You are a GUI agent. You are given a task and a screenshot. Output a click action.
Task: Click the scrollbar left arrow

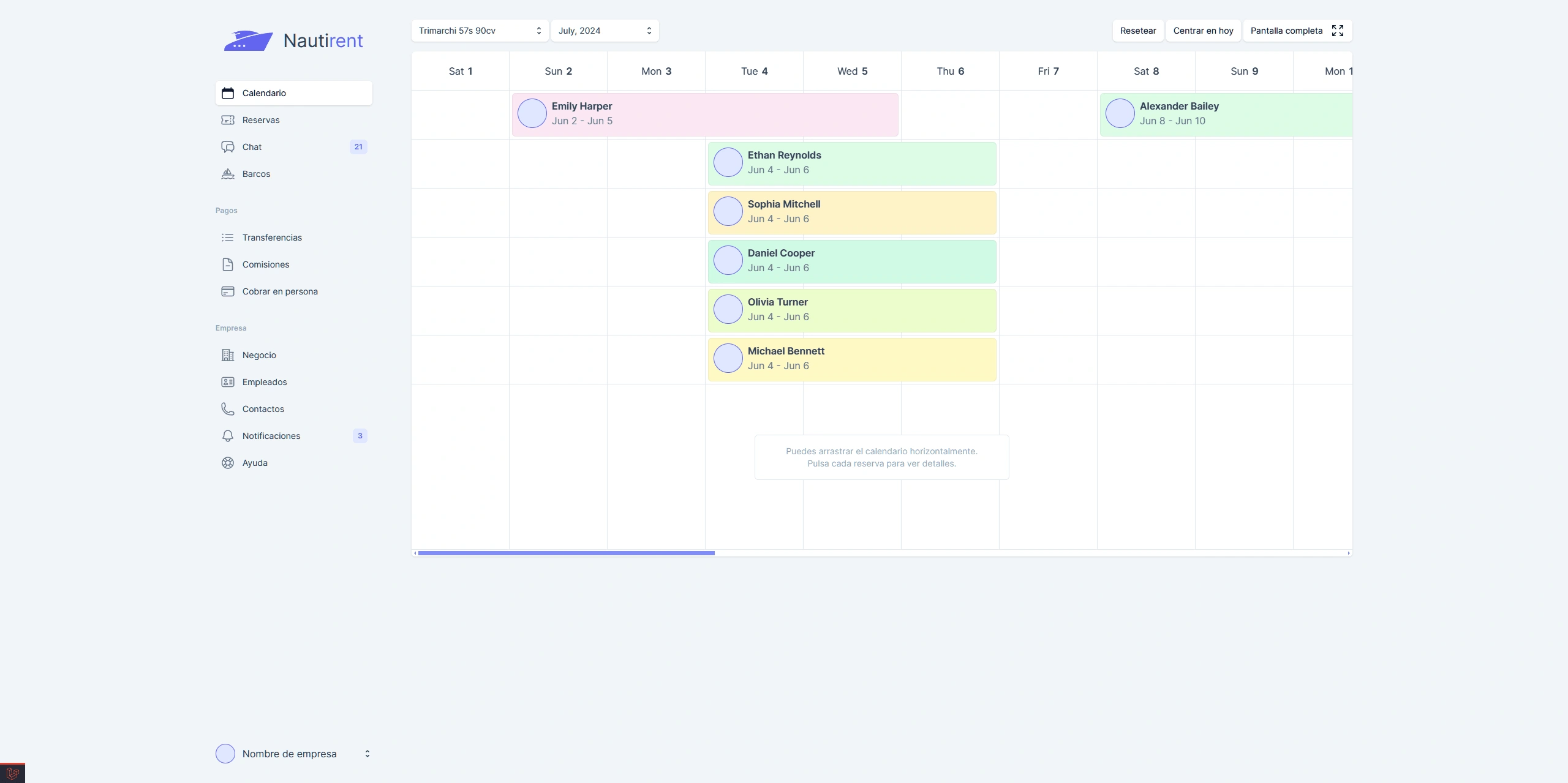click(x=415, y=553)
